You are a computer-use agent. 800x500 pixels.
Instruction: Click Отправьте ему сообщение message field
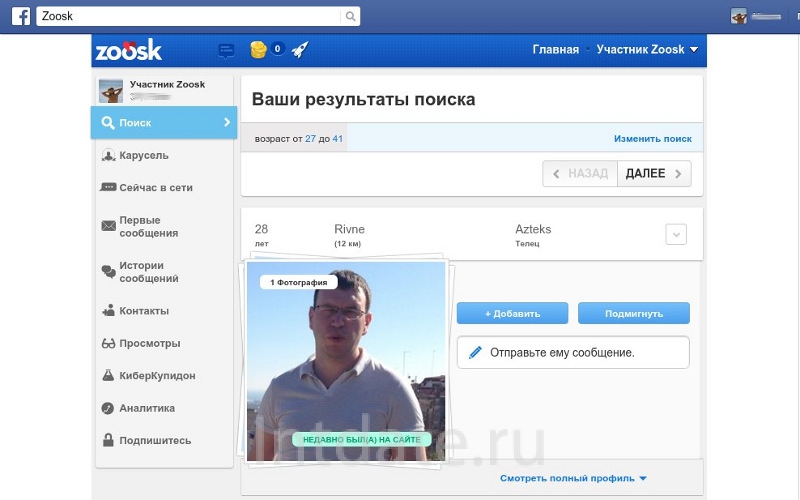(x=573, y=353)
